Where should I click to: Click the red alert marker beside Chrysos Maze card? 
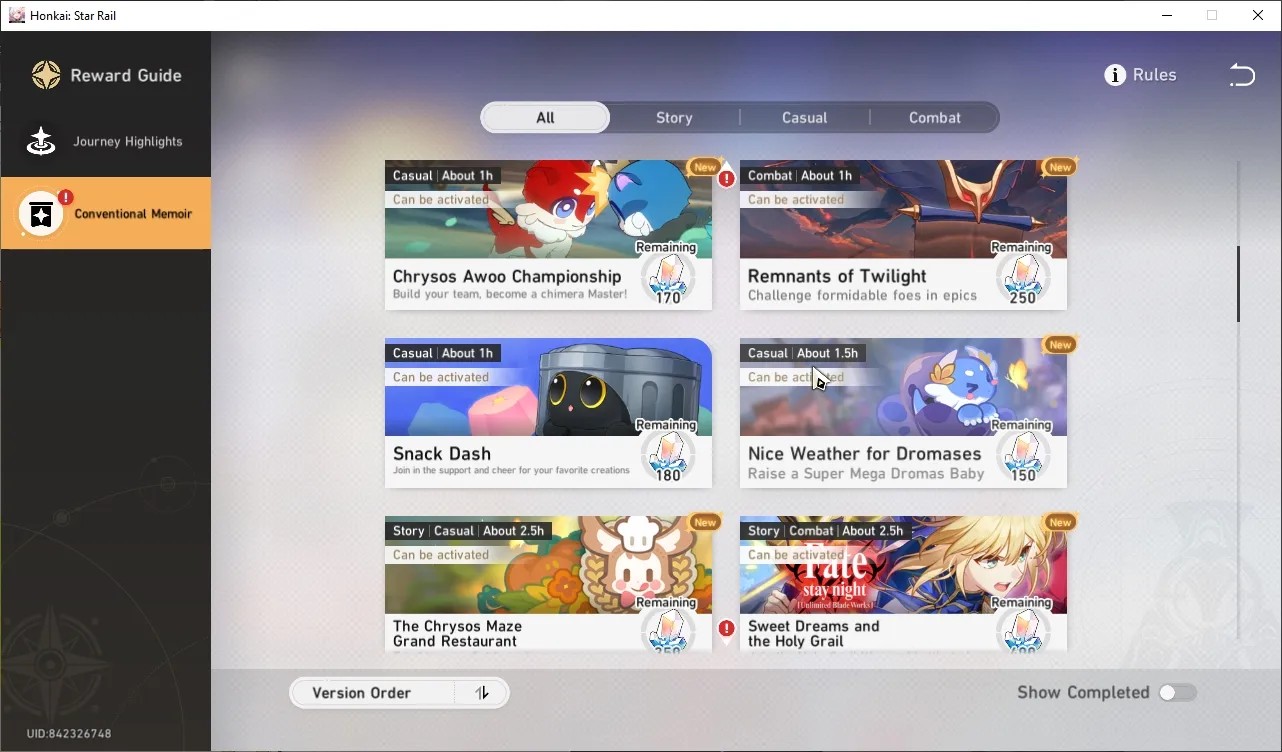[726, 629]
